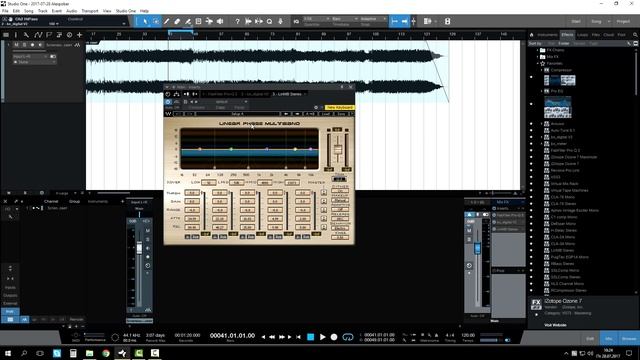Select the Range tool in the toolbar
The image size is (640, 360).
[x=156, y=21]
